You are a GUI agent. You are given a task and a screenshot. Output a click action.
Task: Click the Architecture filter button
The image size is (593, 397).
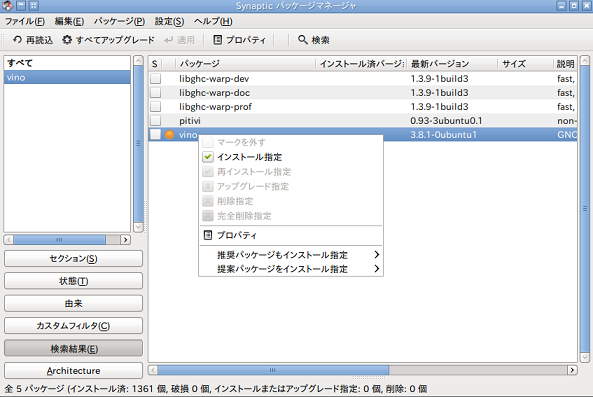click(x=73, y=371)
